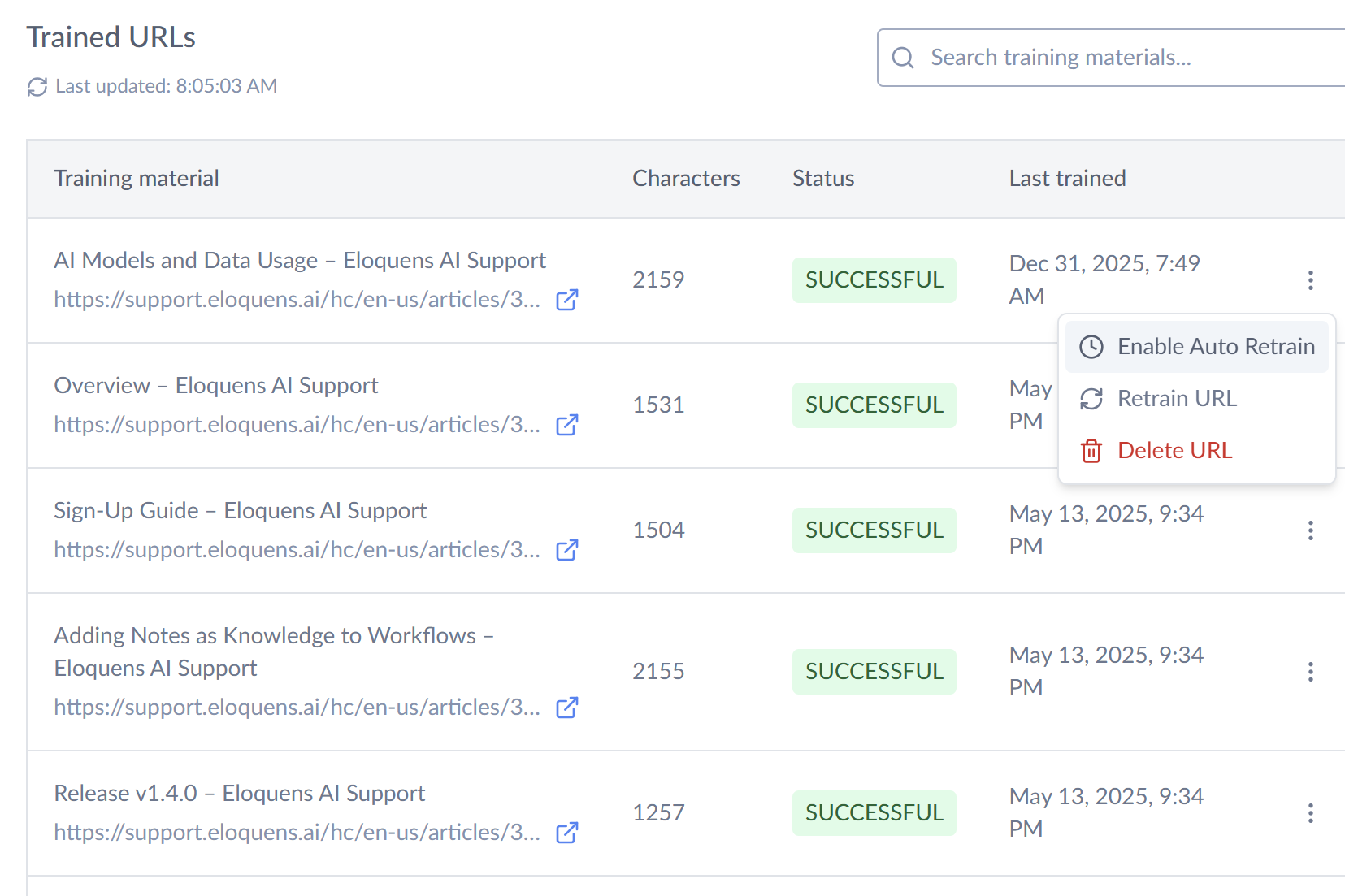The width and height of the screenshot is (1345, 896).
Task: Click the trash icon next to Delete URL
Action: [x=1091, y=451]
